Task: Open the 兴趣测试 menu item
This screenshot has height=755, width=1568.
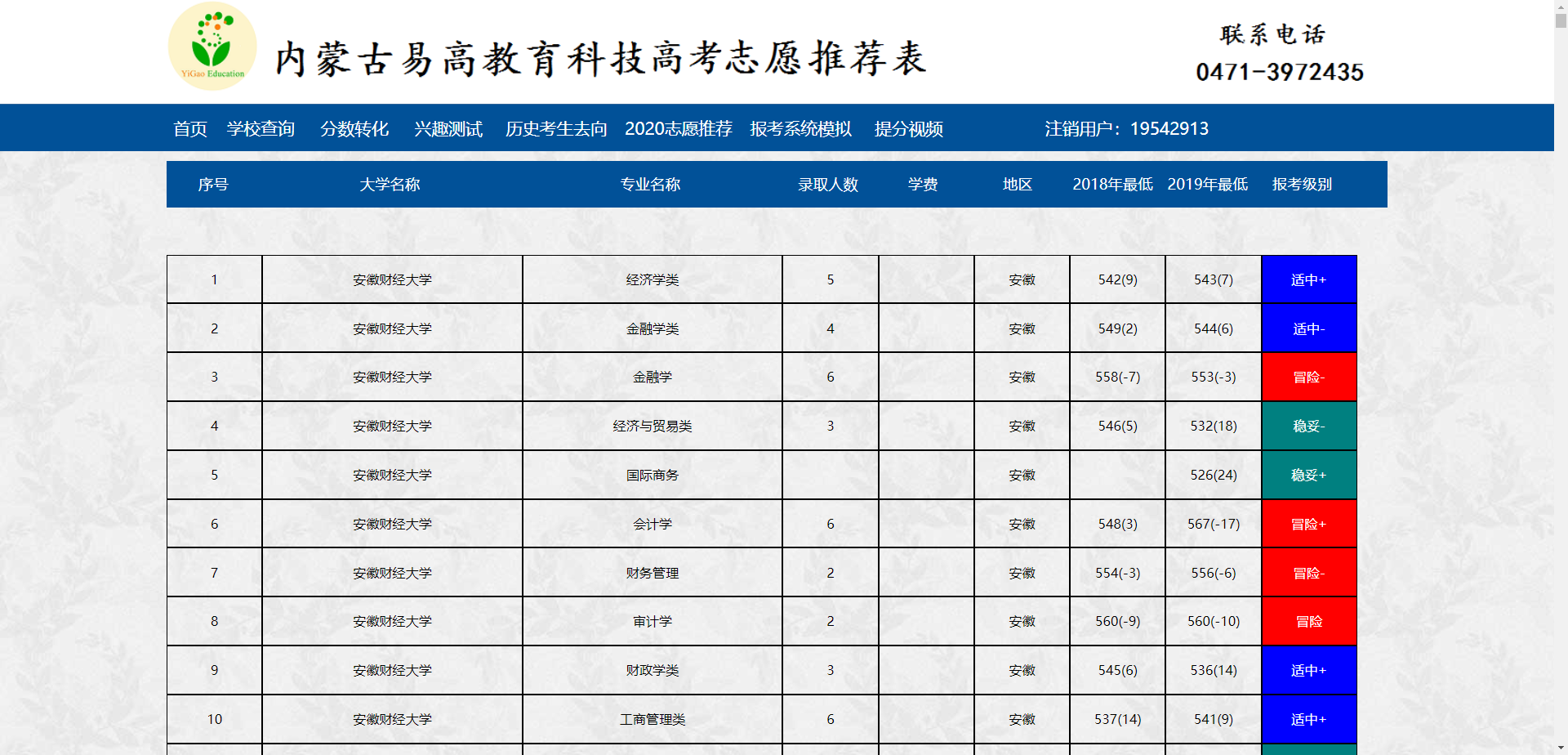Action: pyautogui.click(x=448, y=129)
